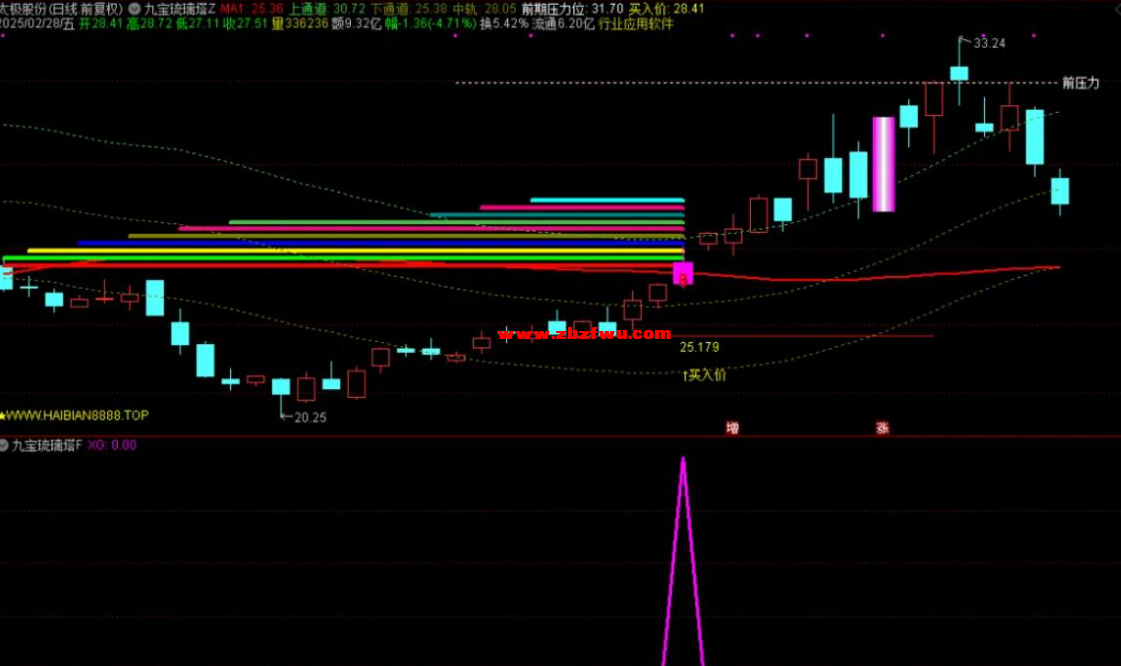Click the top cyan horizontal level bar
This screenshot has width=1121, height=666.
607,201
